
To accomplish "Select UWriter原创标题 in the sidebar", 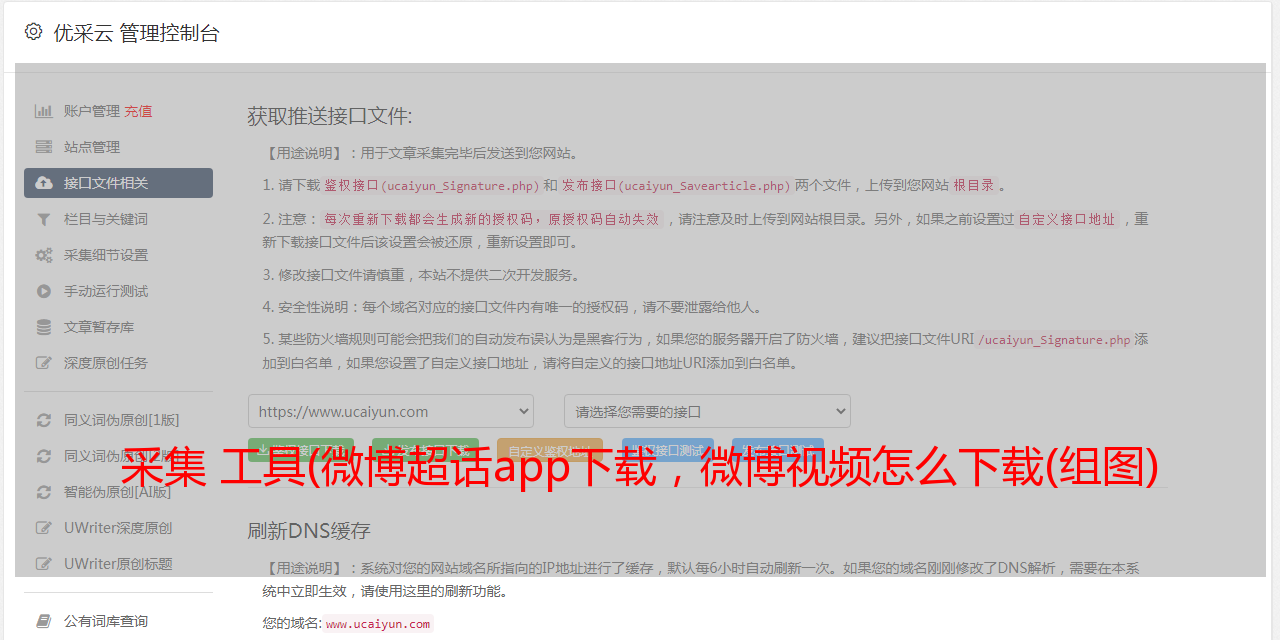I will tap(117, 564).
